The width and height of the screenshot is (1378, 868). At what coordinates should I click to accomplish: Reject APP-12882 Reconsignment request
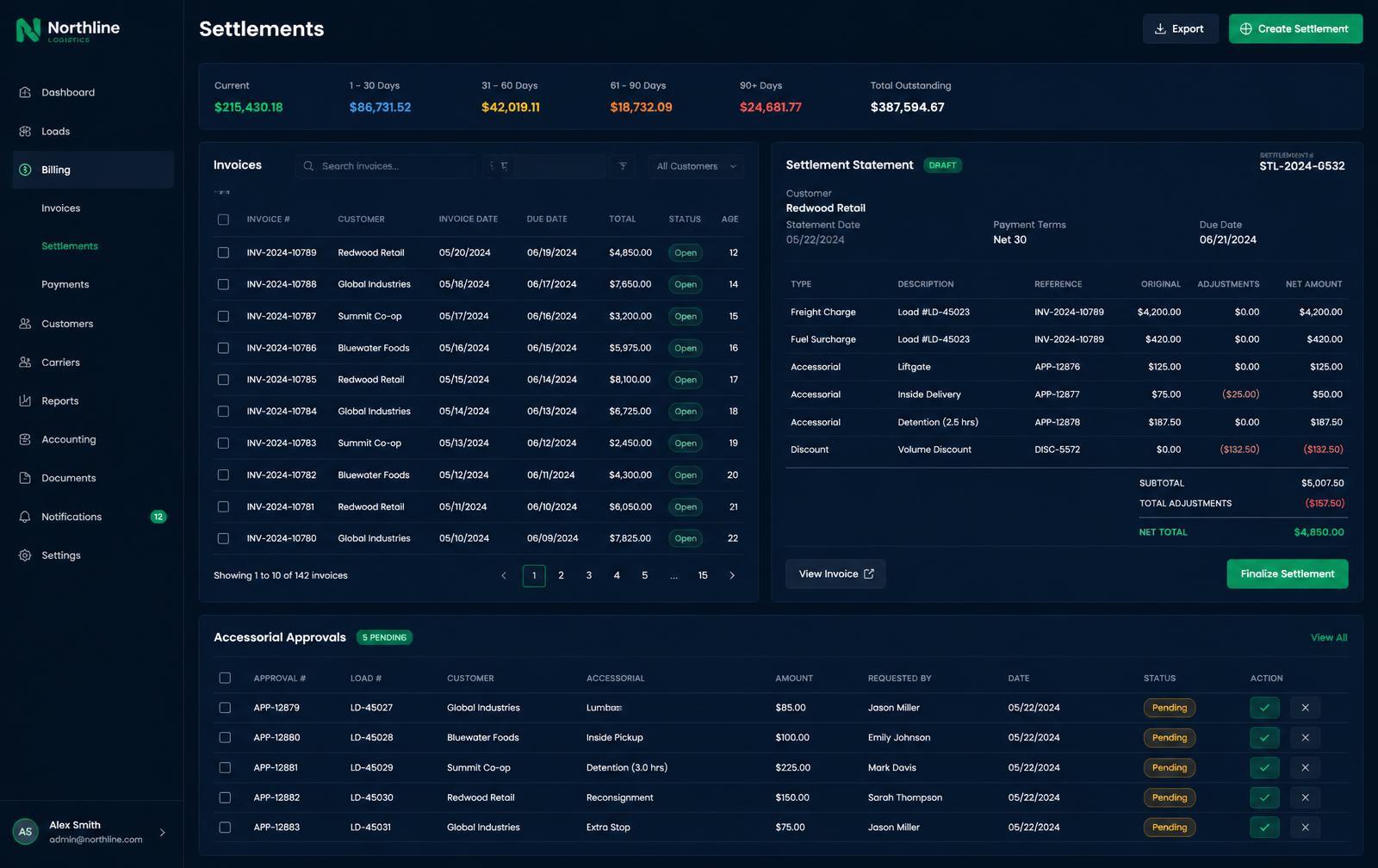1305,797
